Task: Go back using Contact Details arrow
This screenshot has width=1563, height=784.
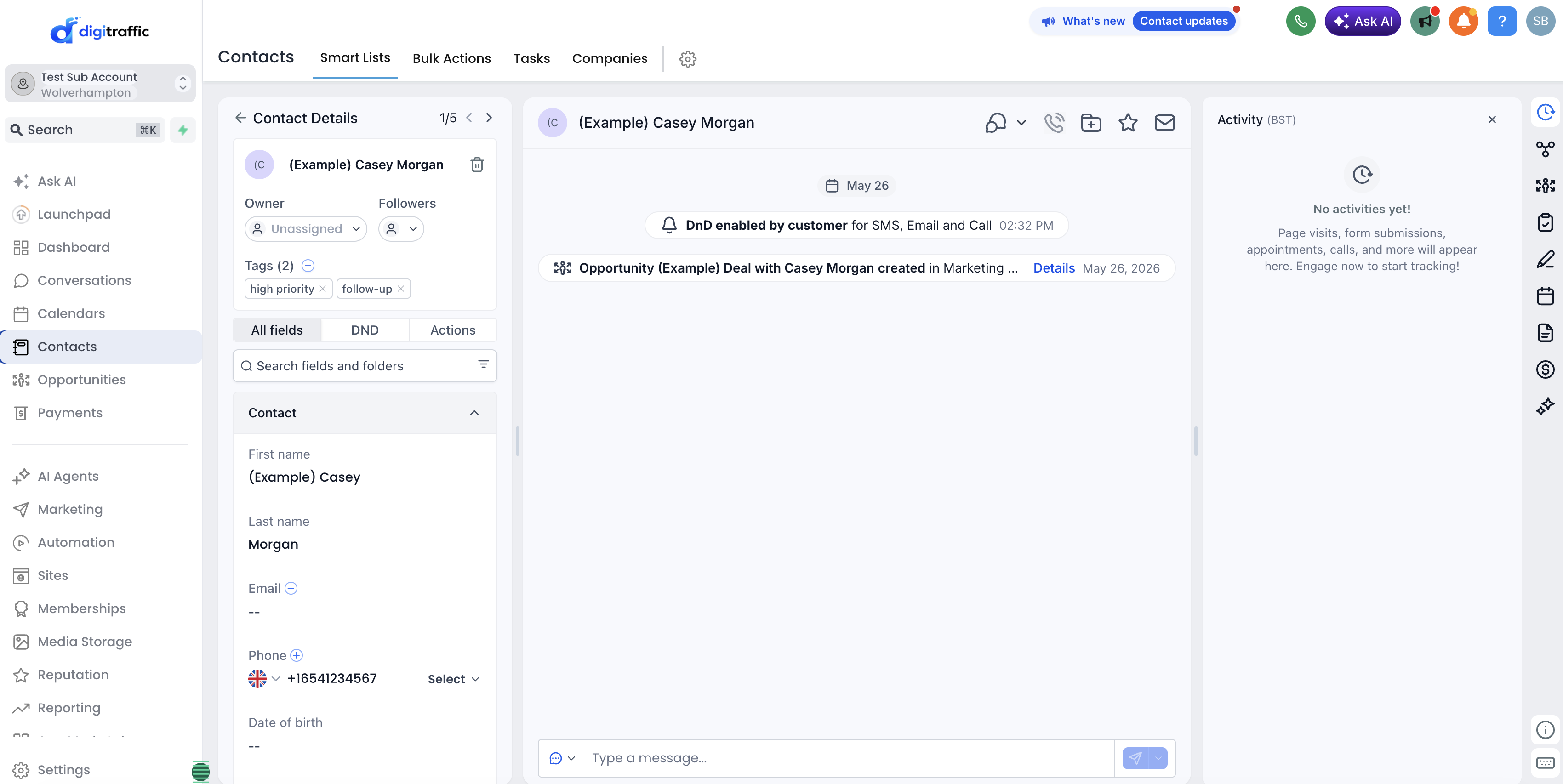Action: coord(241,118)
